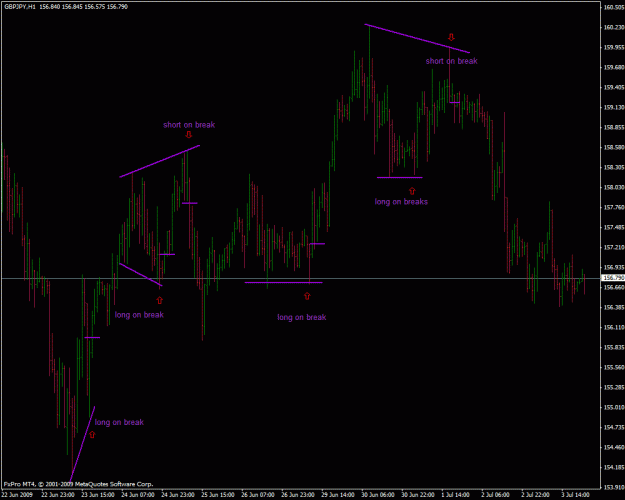Click the GBPJPY,H1 chart title text
The image size is (625, 500).
click(x=66, y=7)
